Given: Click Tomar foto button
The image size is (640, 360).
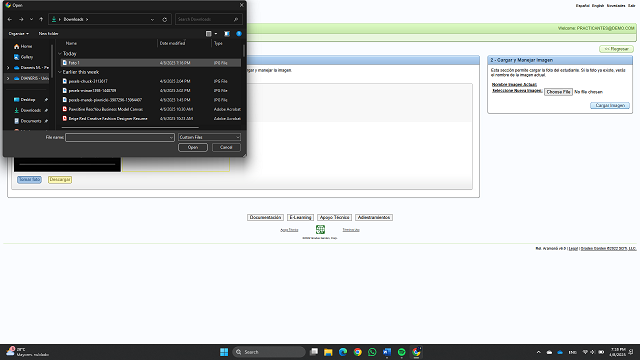Looking at the screenshot, I should click(x=29, y=180).
